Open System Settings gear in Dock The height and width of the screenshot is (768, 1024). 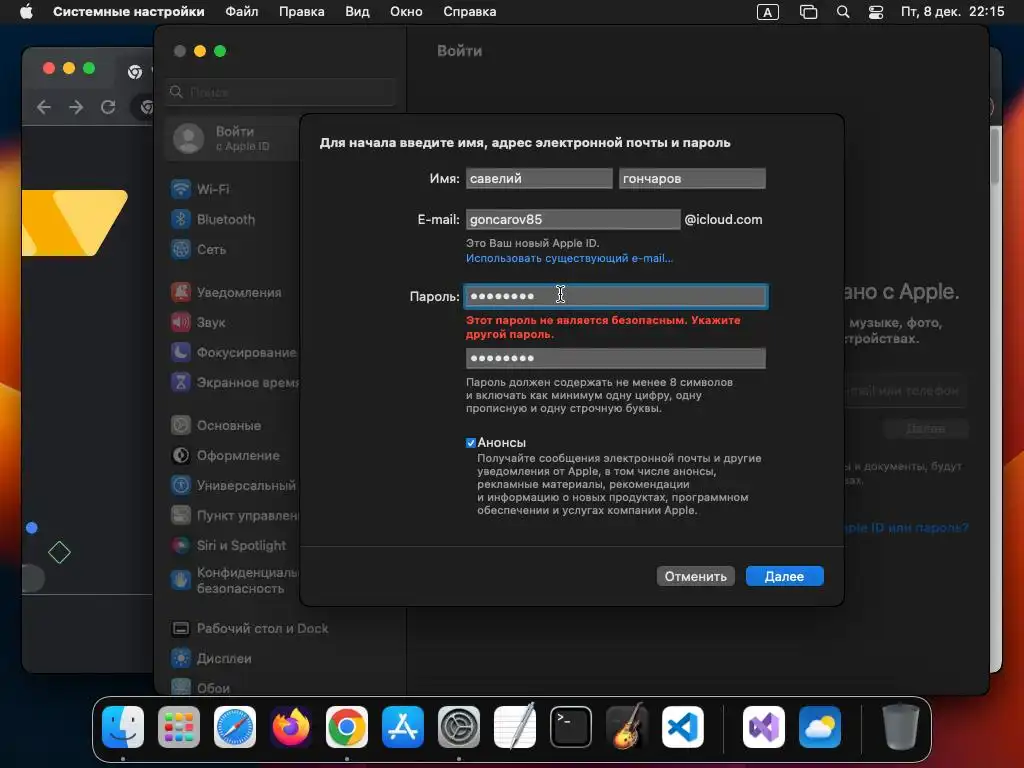459,727
